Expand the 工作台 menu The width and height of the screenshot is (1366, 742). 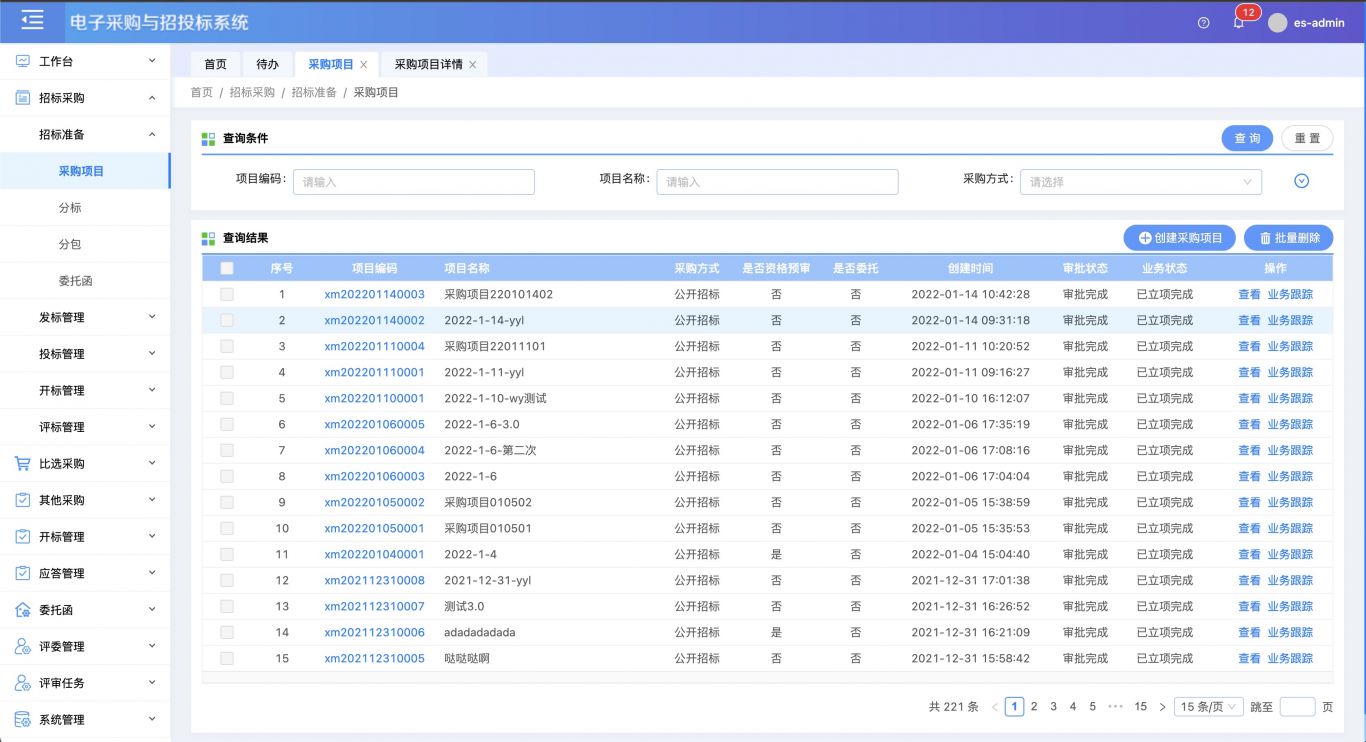85,61
